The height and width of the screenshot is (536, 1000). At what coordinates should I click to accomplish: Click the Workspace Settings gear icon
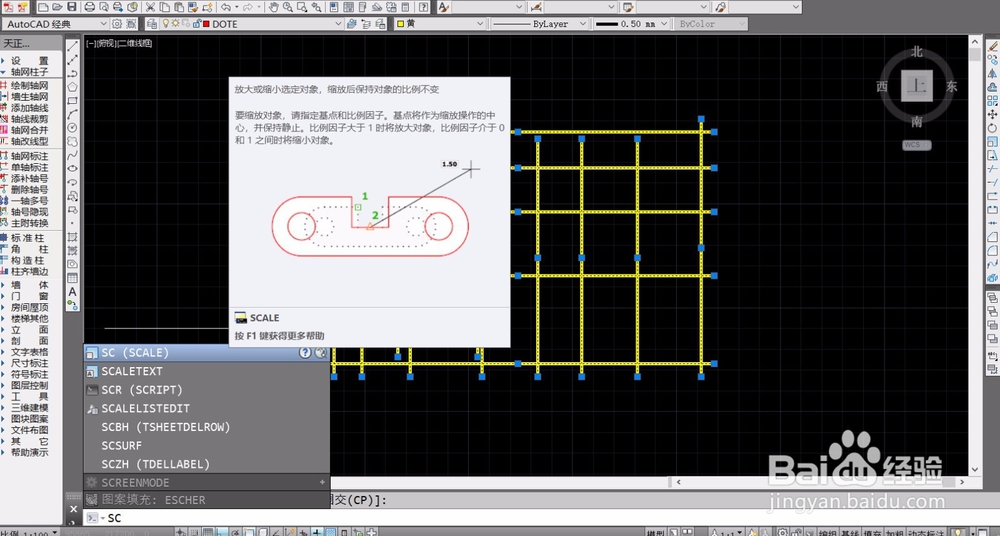pyautogui.click(x=117, y=24)
